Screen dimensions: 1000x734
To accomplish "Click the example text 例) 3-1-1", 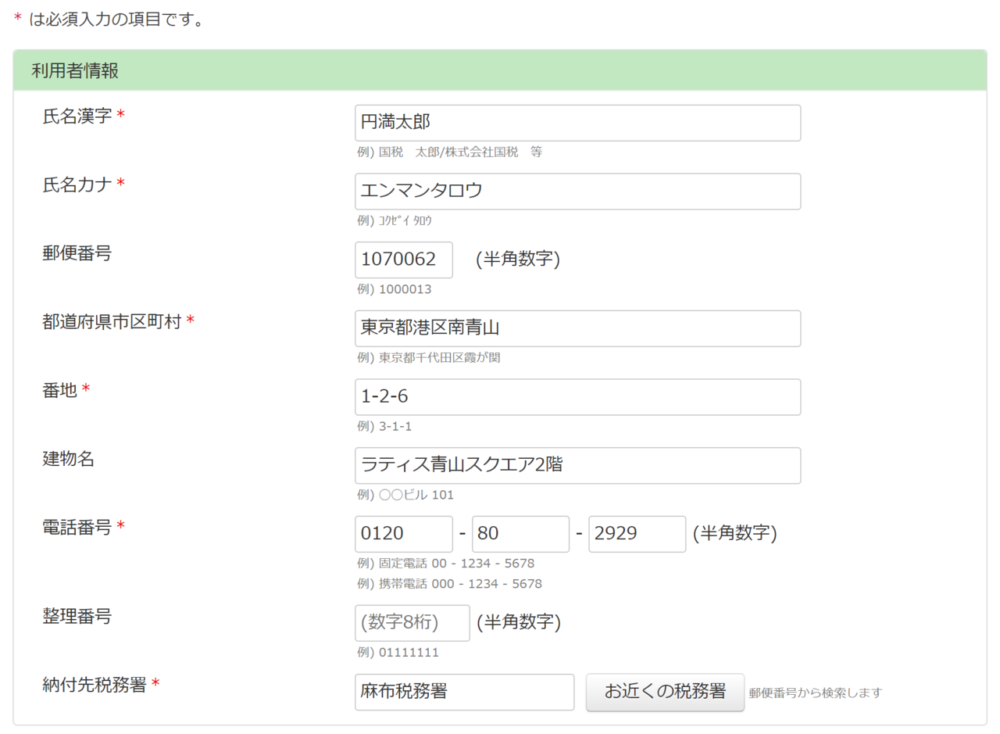I will 385,427.
